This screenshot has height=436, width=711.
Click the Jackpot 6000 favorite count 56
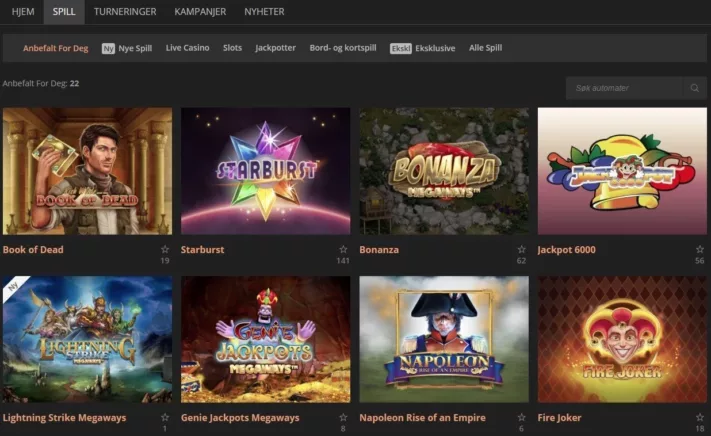(x=700, y=261)
